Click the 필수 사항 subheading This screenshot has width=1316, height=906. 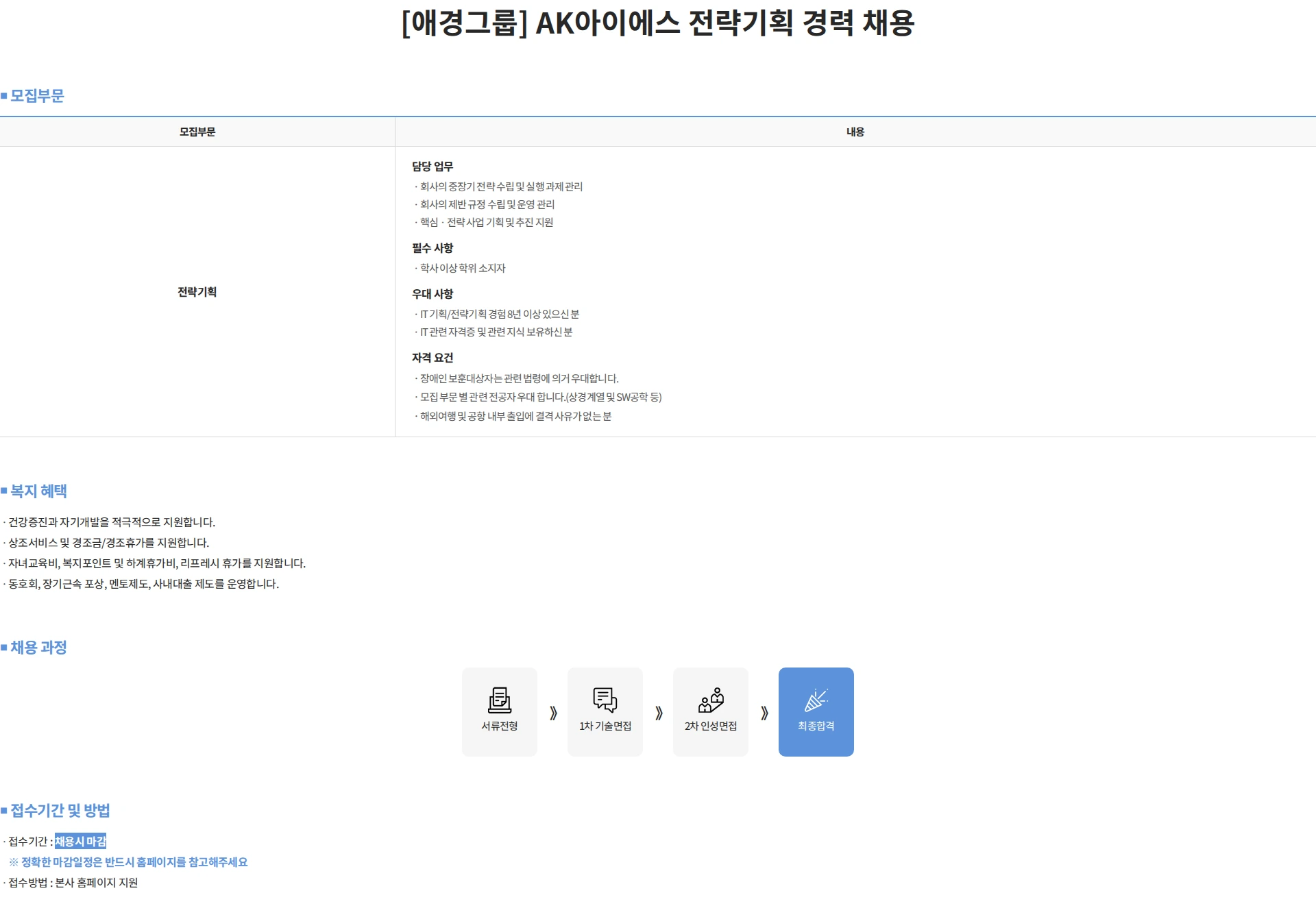click(x=432, y=247)
